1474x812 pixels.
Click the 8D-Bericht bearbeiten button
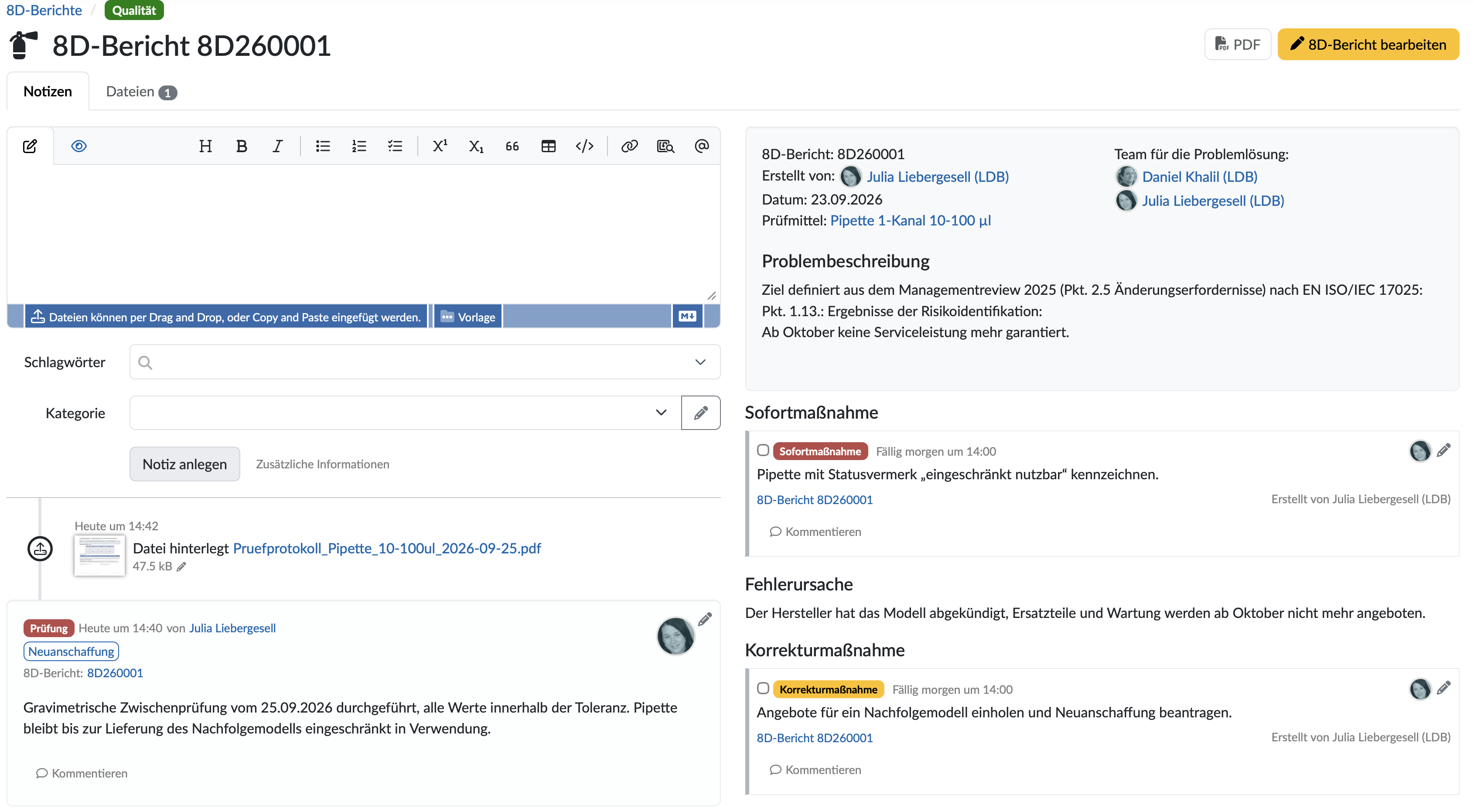(1368, 44)
